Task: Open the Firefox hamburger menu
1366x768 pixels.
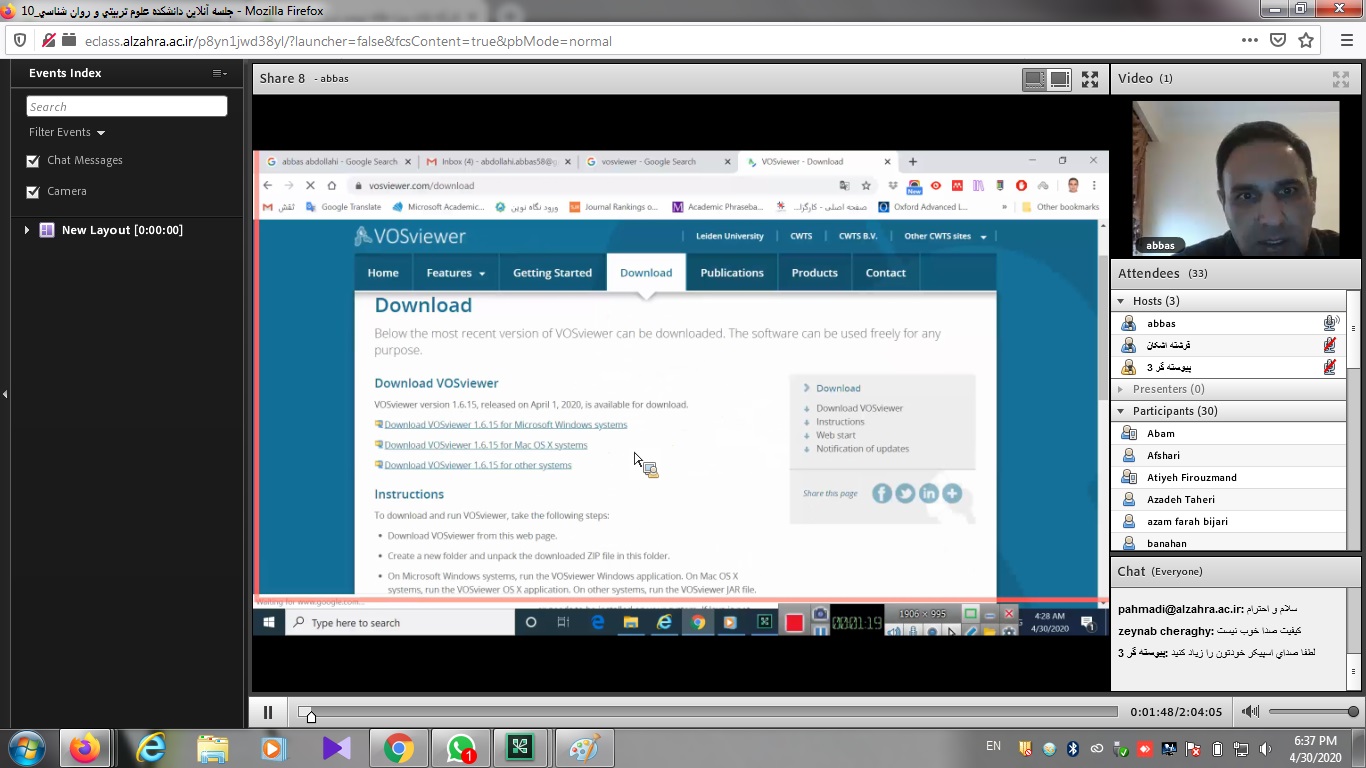Action: [1346, 41]
